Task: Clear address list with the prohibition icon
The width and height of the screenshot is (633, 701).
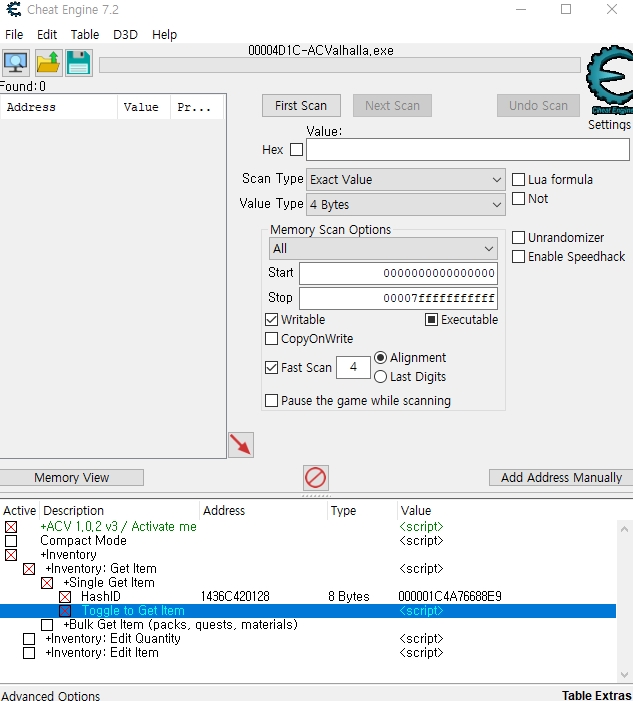Action: (x=316, y=477)
